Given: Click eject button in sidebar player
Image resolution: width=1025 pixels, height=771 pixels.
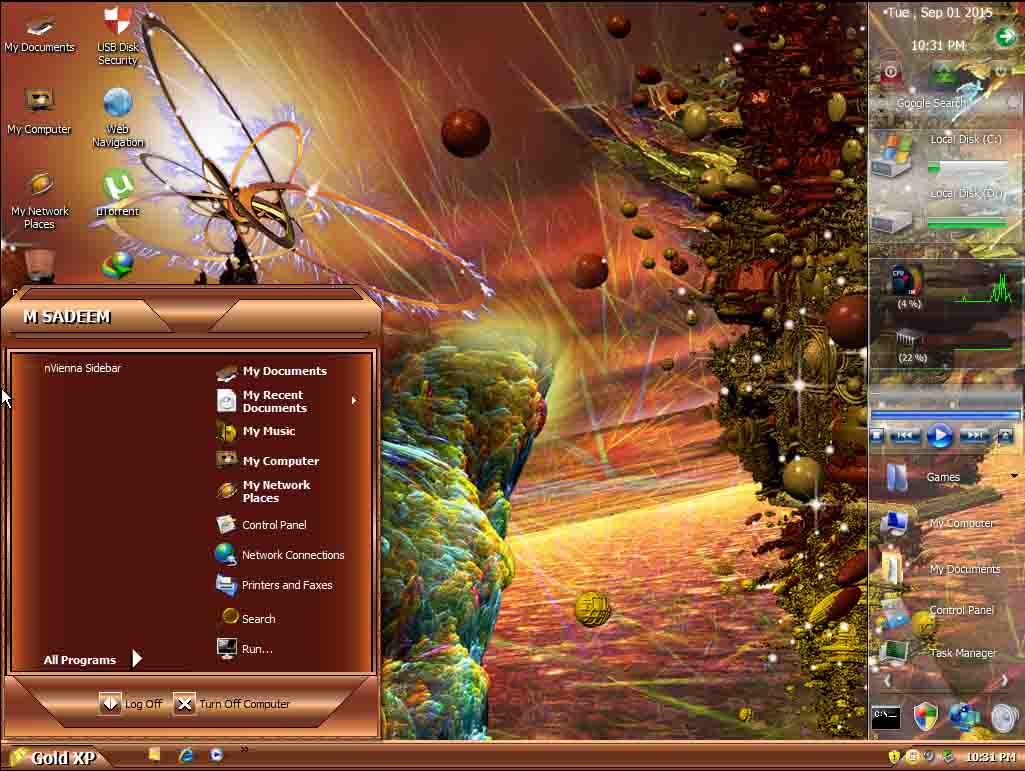Looking at the screenshot, I should coord(1006,436).
